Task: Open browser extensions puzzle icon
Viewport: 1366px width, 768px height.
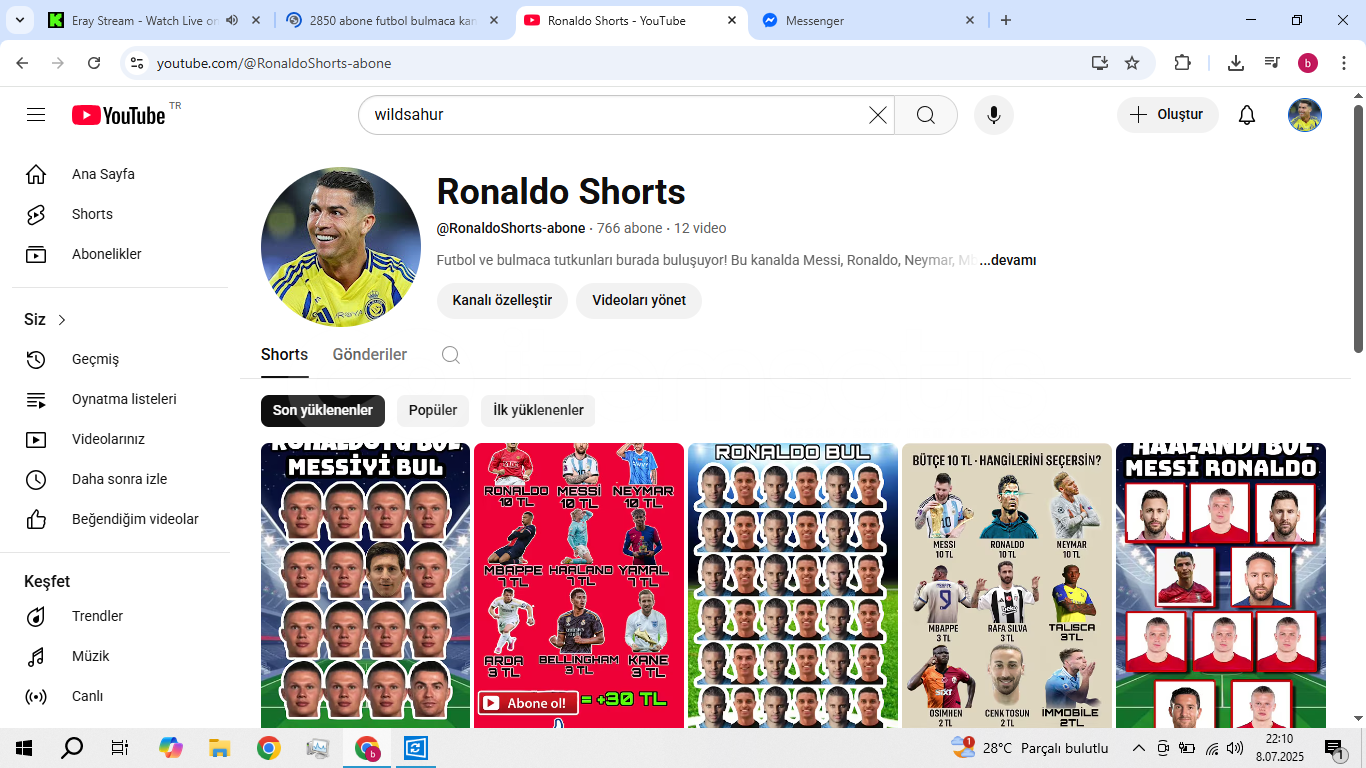Action: [x=1182, y=63]
